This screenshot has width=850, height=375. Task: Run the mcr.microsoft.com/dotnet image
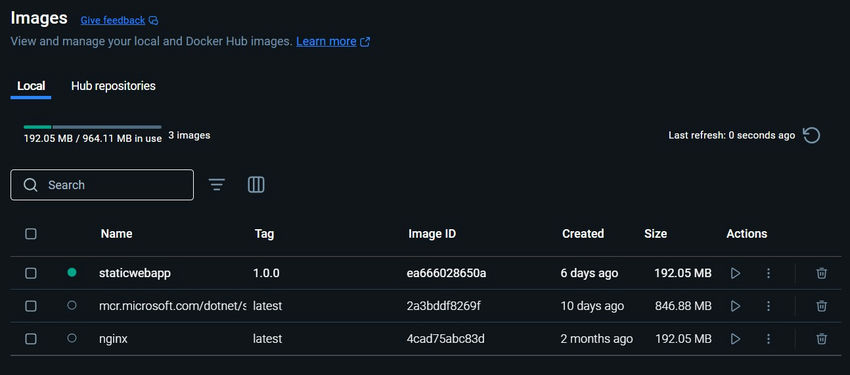(735, 306)
